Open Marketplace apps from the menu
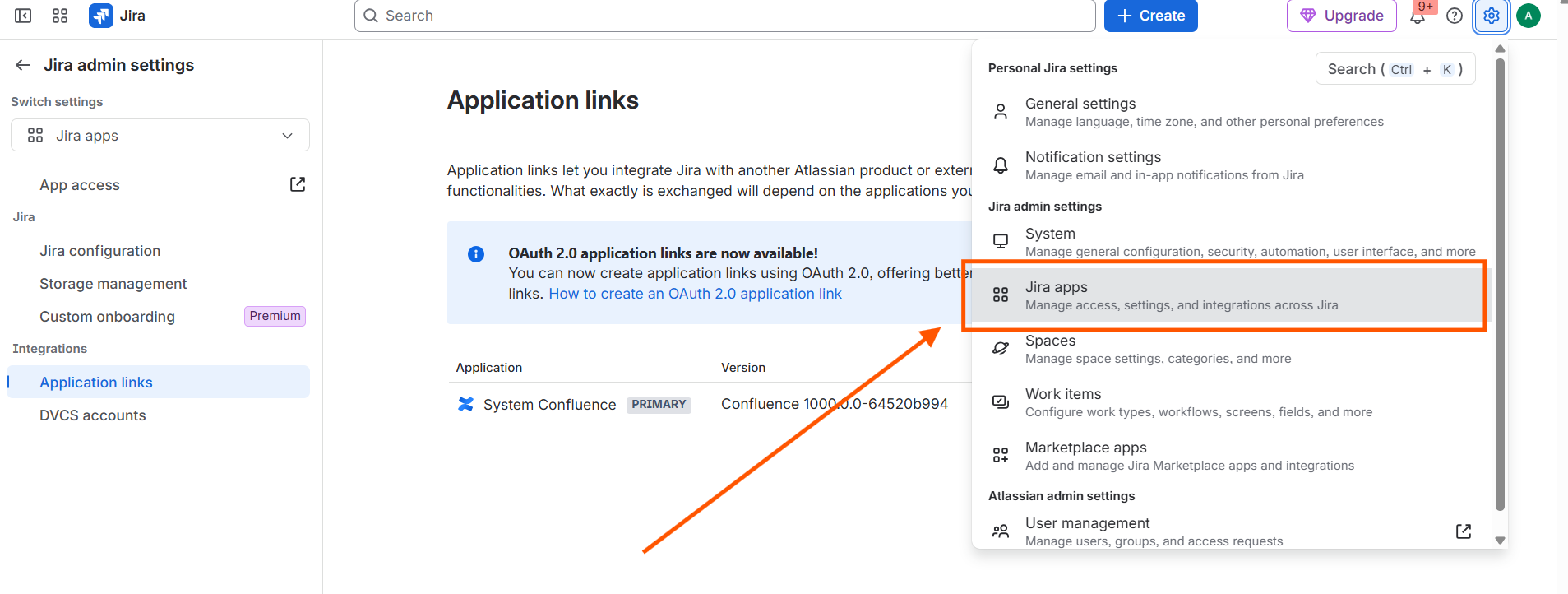The height and width of the screenshot is (594, 1568). [1232, 455]
